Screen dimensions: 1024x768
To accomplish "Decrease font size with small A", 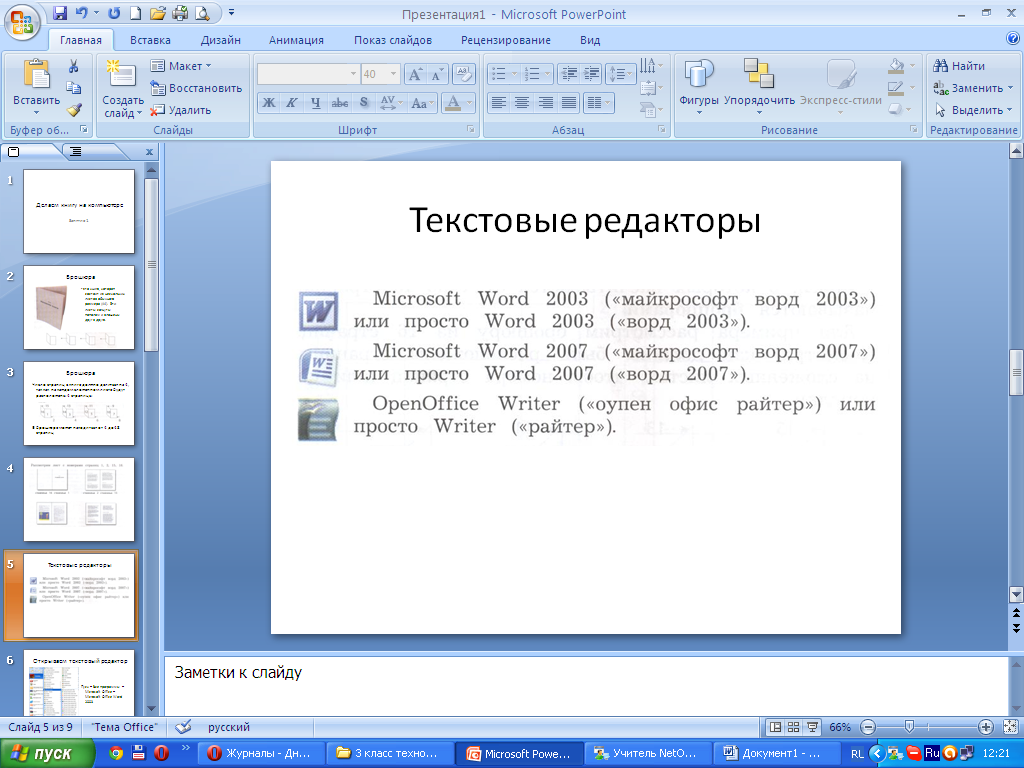I will (x=436, y=74).
